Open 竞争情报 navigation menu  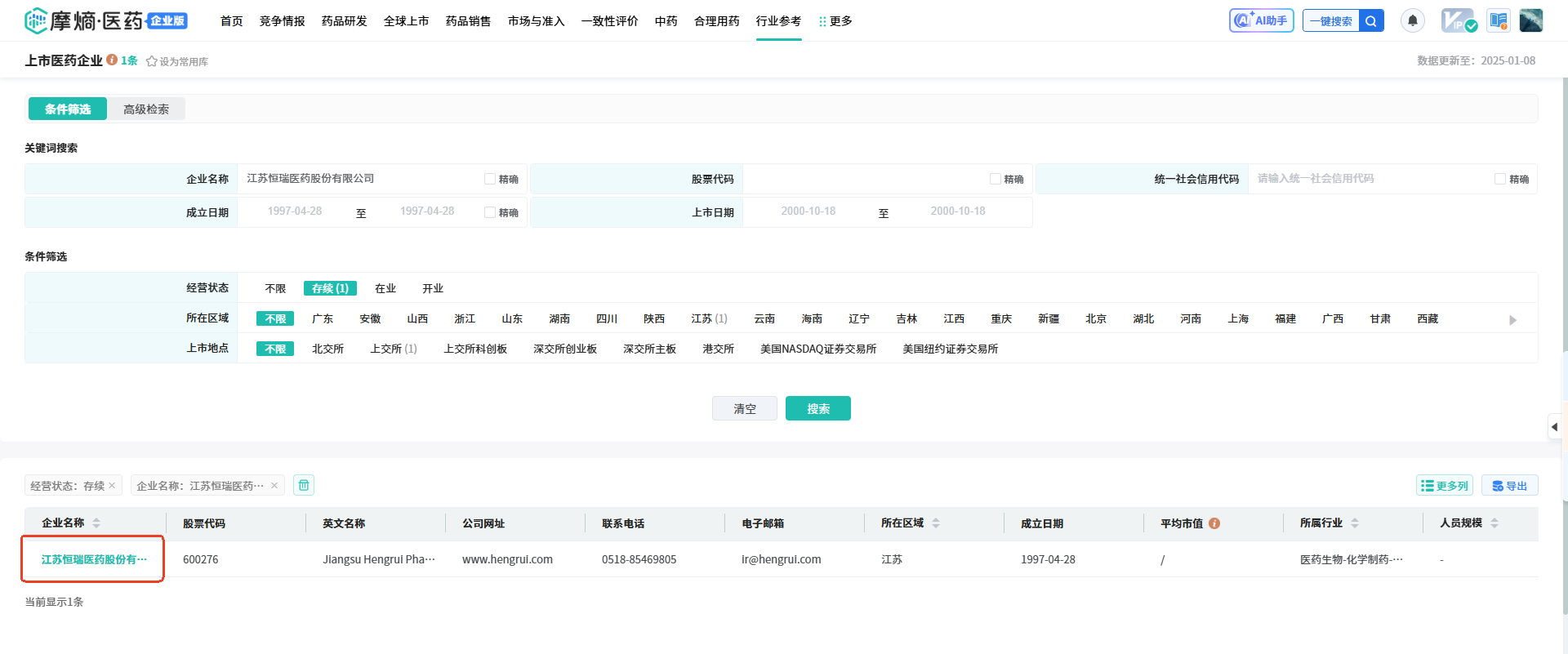point(283,21)
